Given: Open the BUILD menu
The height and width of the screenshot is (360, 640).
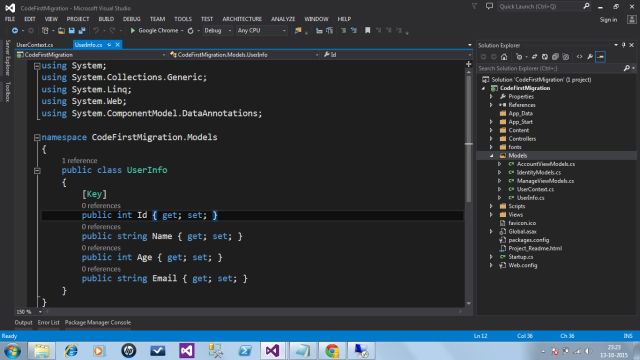Looking at the screenshot, I should 106,19.
